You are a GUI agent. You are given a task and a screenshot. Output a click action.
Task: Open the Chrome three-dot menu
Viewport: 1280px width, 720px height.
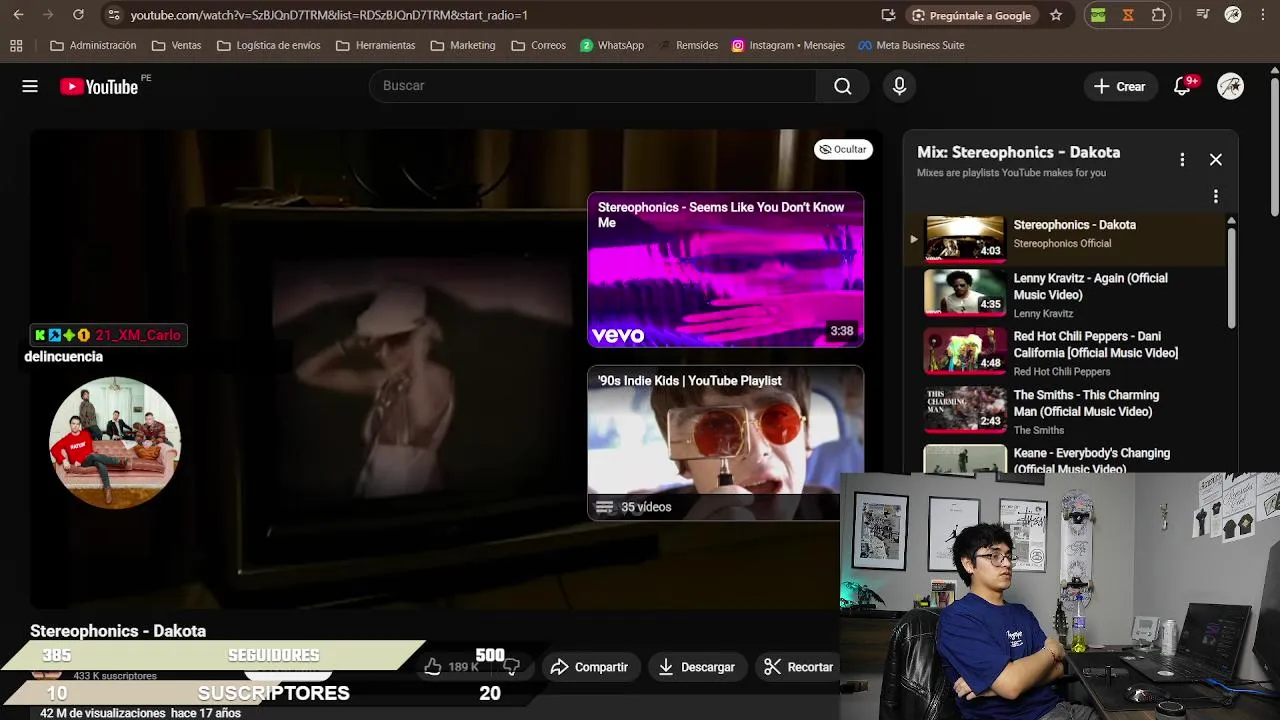pos(1262,15)
